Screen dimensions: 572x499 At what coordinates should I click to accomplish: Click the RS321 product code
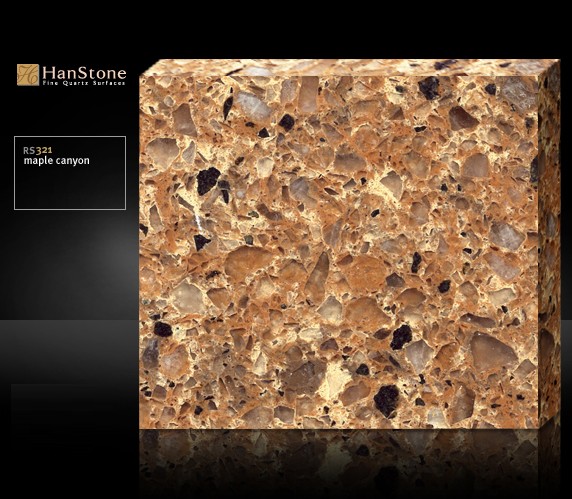(x=38, y=150)
